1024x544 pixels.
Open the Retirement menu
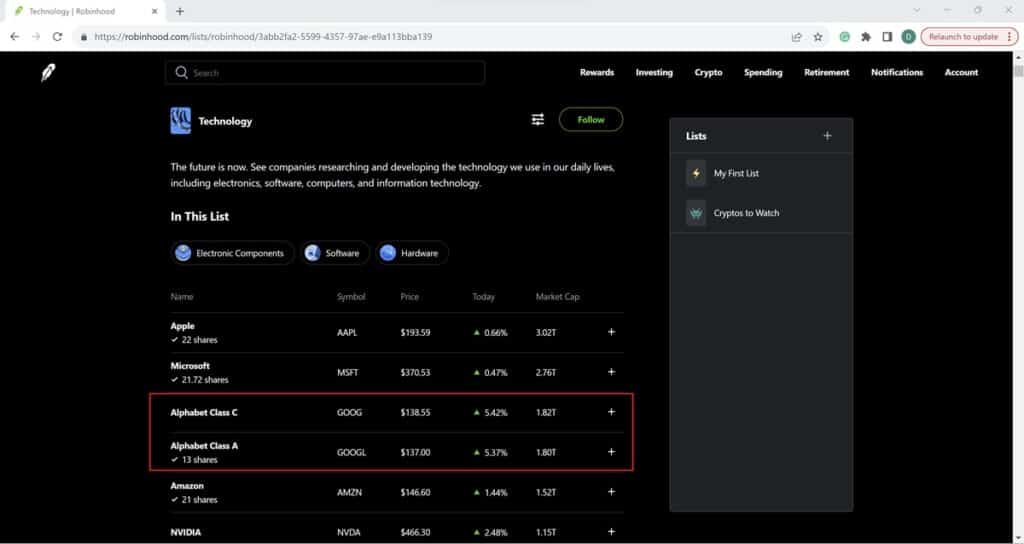coord(826,72)
